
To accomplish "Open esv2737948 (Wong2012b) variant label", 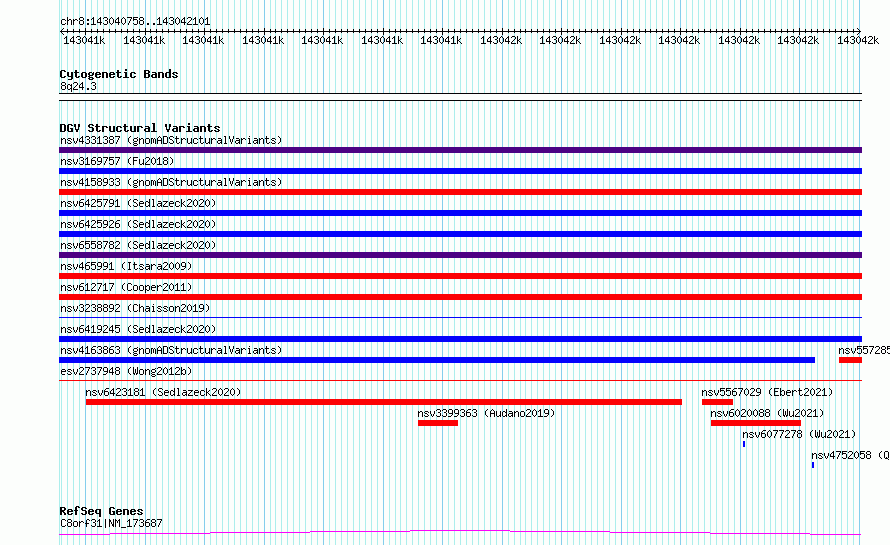I will pos(126,371).
